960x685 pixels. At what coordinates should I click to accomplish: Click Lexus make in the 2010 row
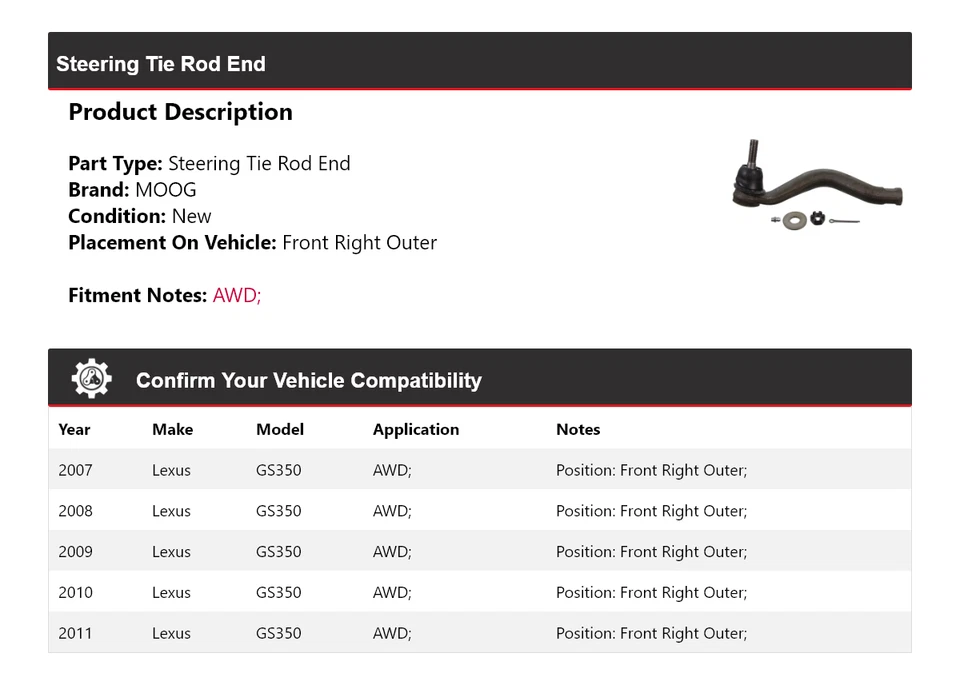171,593
